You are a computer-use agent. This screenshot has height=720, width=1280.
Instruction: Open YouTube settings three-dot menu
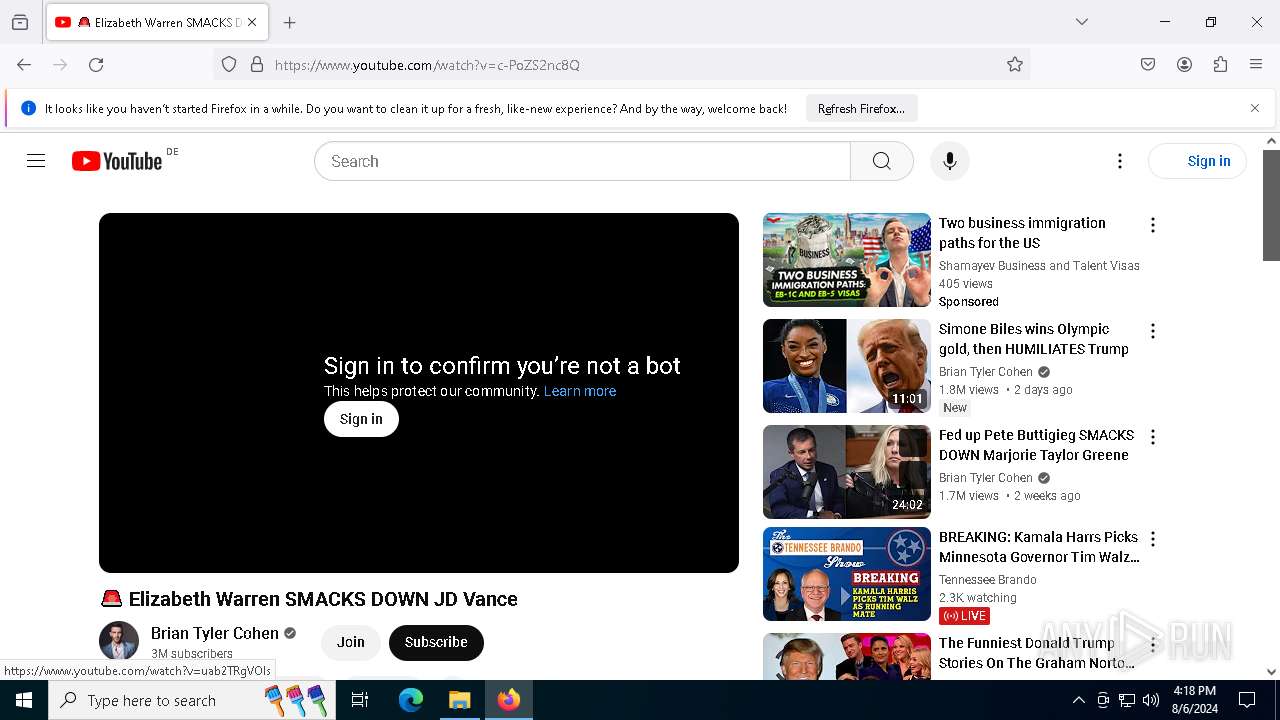[1120, 161]
